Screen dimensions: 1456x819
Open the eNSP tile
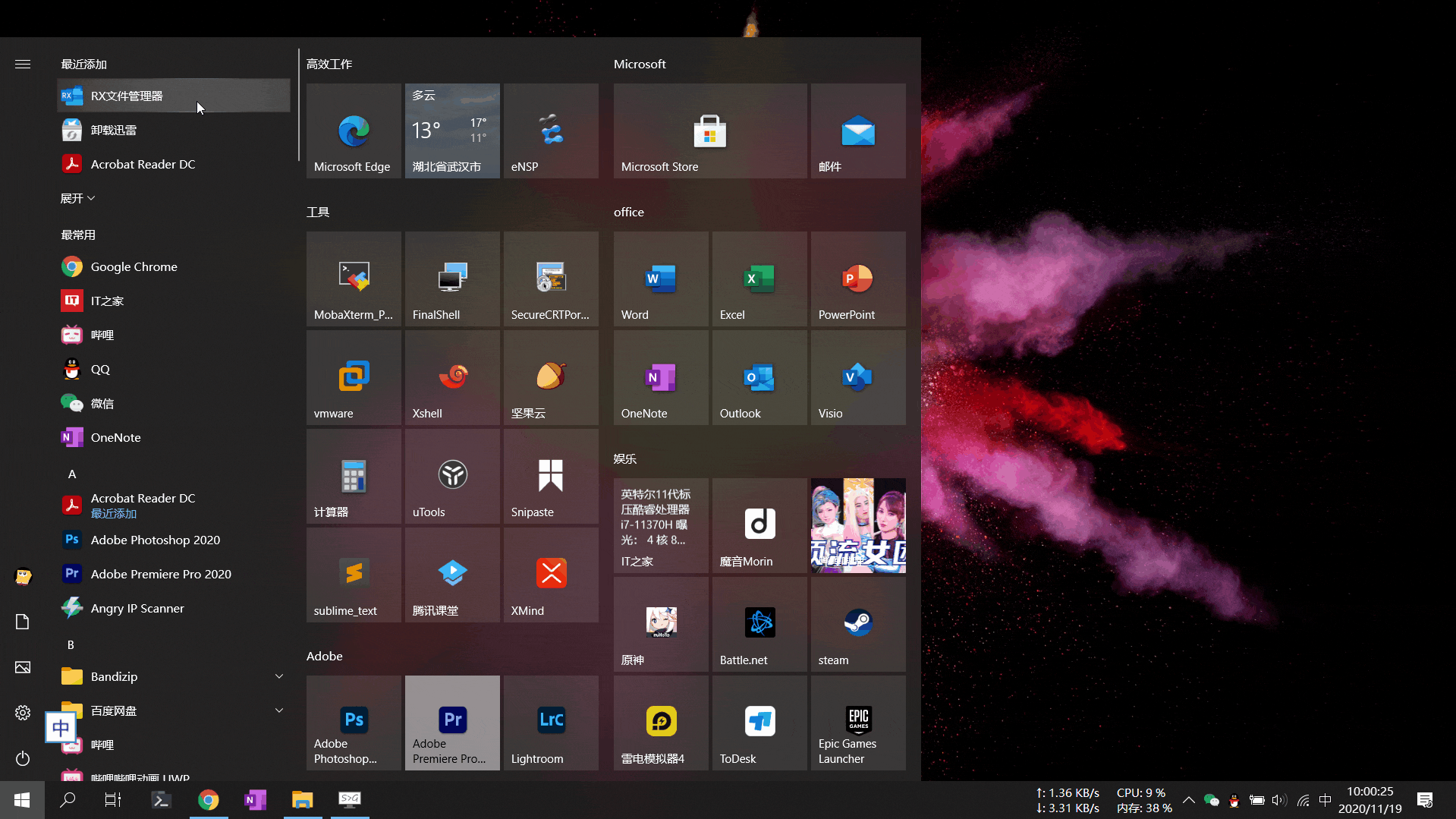tap(551, 131)
